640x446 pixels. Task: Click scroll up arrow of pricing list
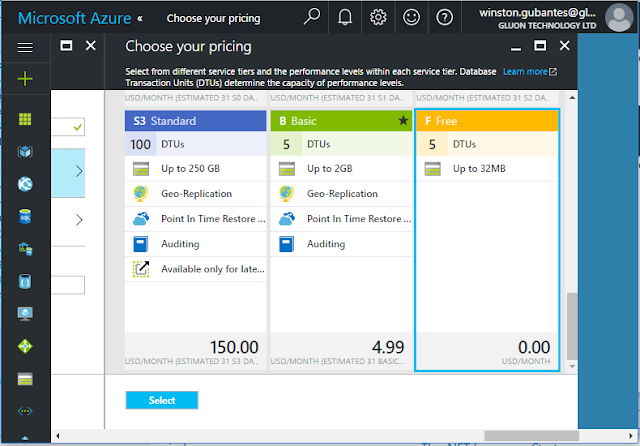pyautogui.click(x=572, y=98)
